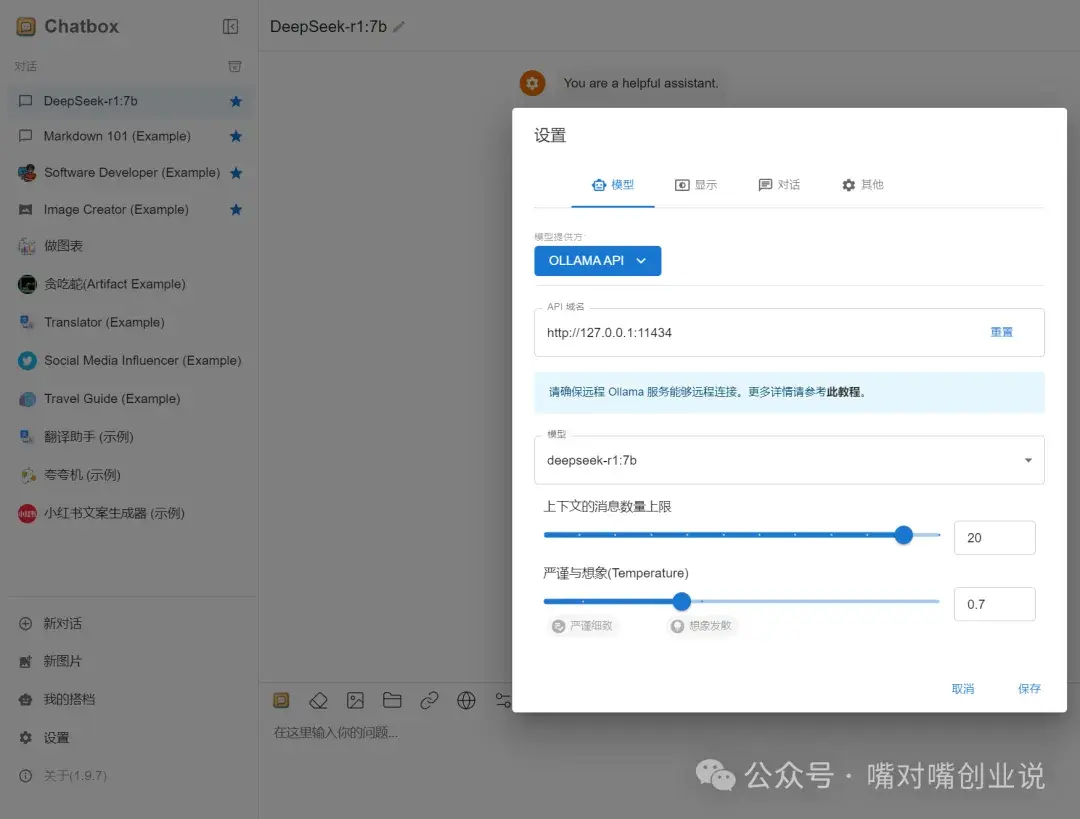Select the system prompt text 'You are a helpful assistant.'

click(x=641, y=83)
